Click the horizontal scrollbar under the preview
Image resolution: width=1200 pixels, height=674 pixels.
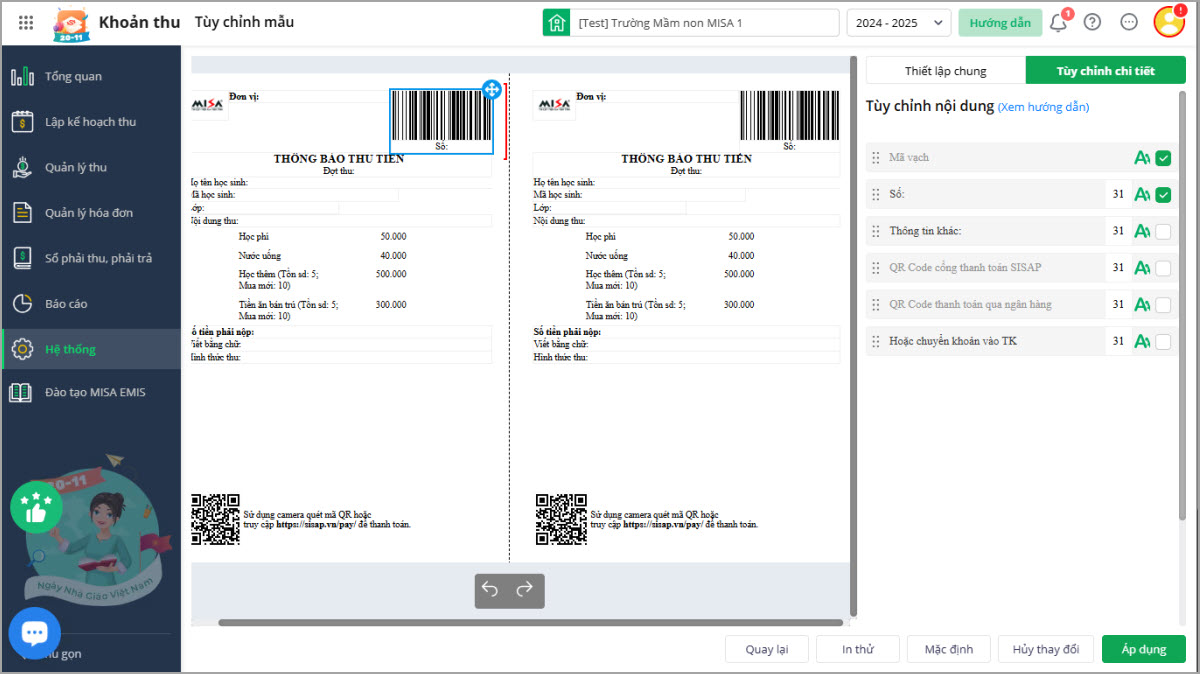pos(530,623)
